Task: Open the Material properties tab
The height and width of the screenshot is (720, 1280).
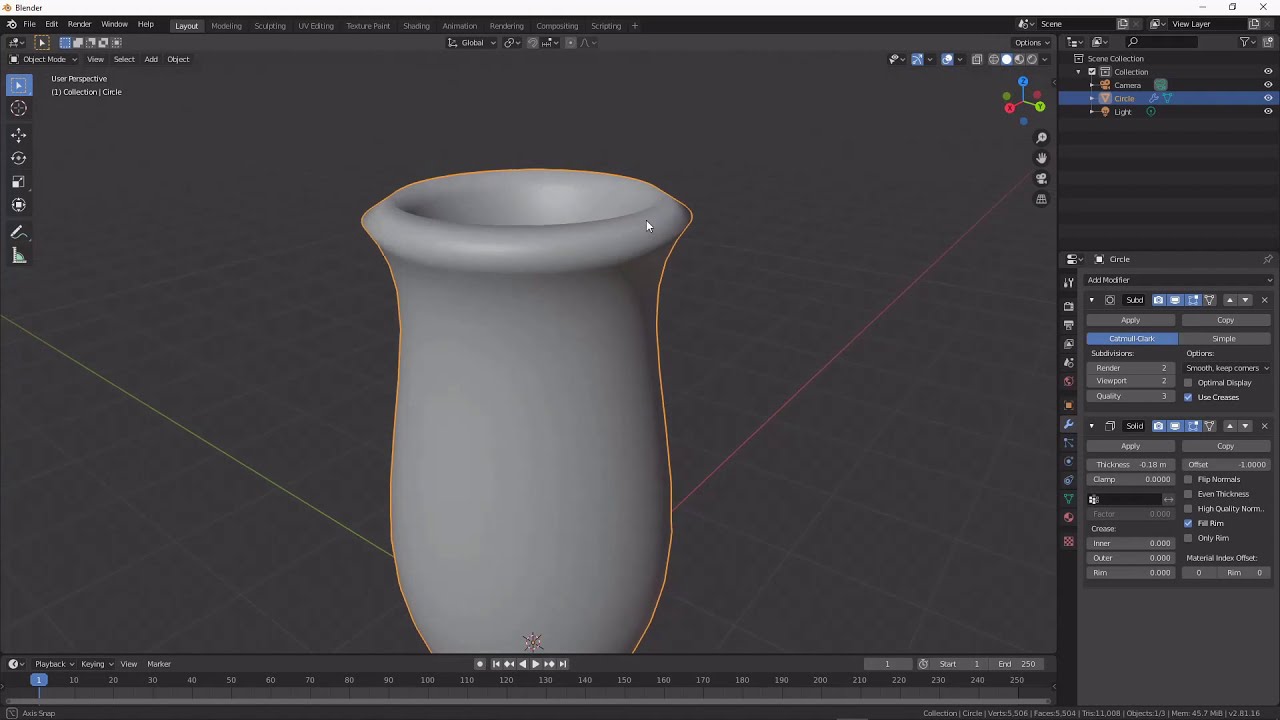Action: 1068,518
